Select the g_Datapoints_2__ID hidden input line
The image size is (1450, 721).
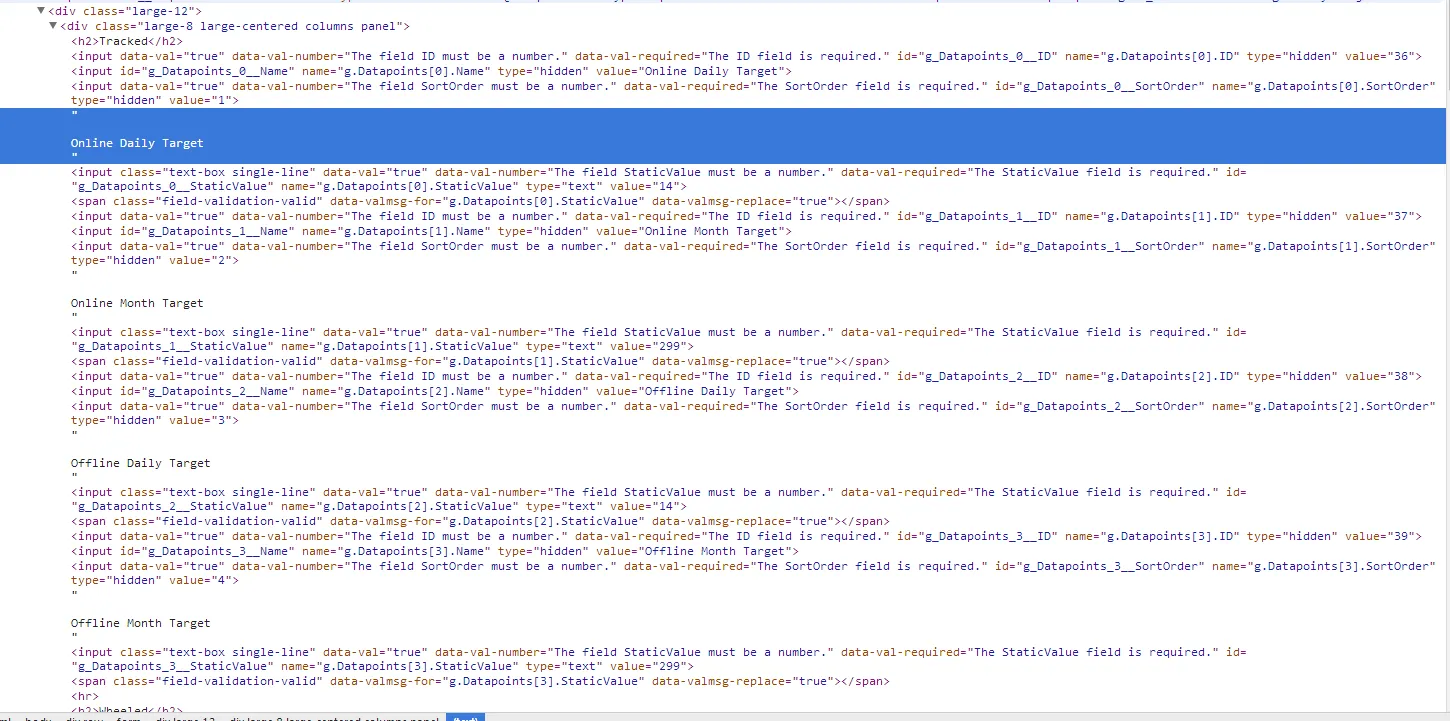coord(746,376)
